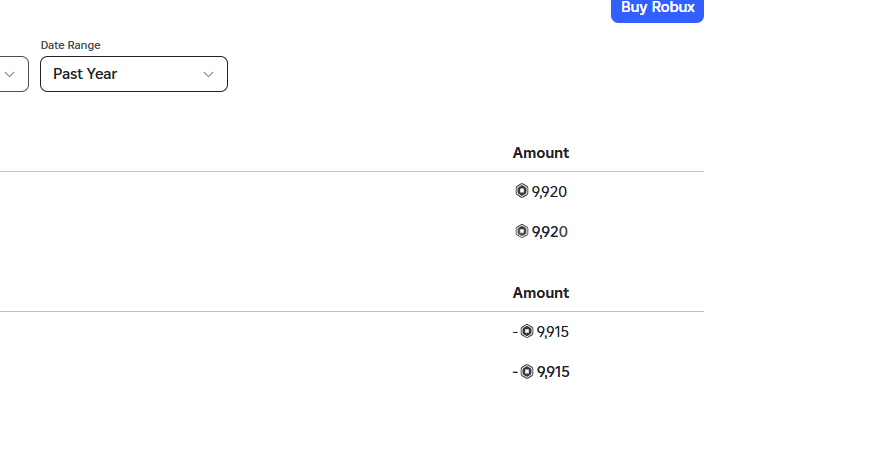The height and width of the screenshot is (456, 878).
Task: Expand the partially visible dropdown left of Date Range
Action: [10, 74]
